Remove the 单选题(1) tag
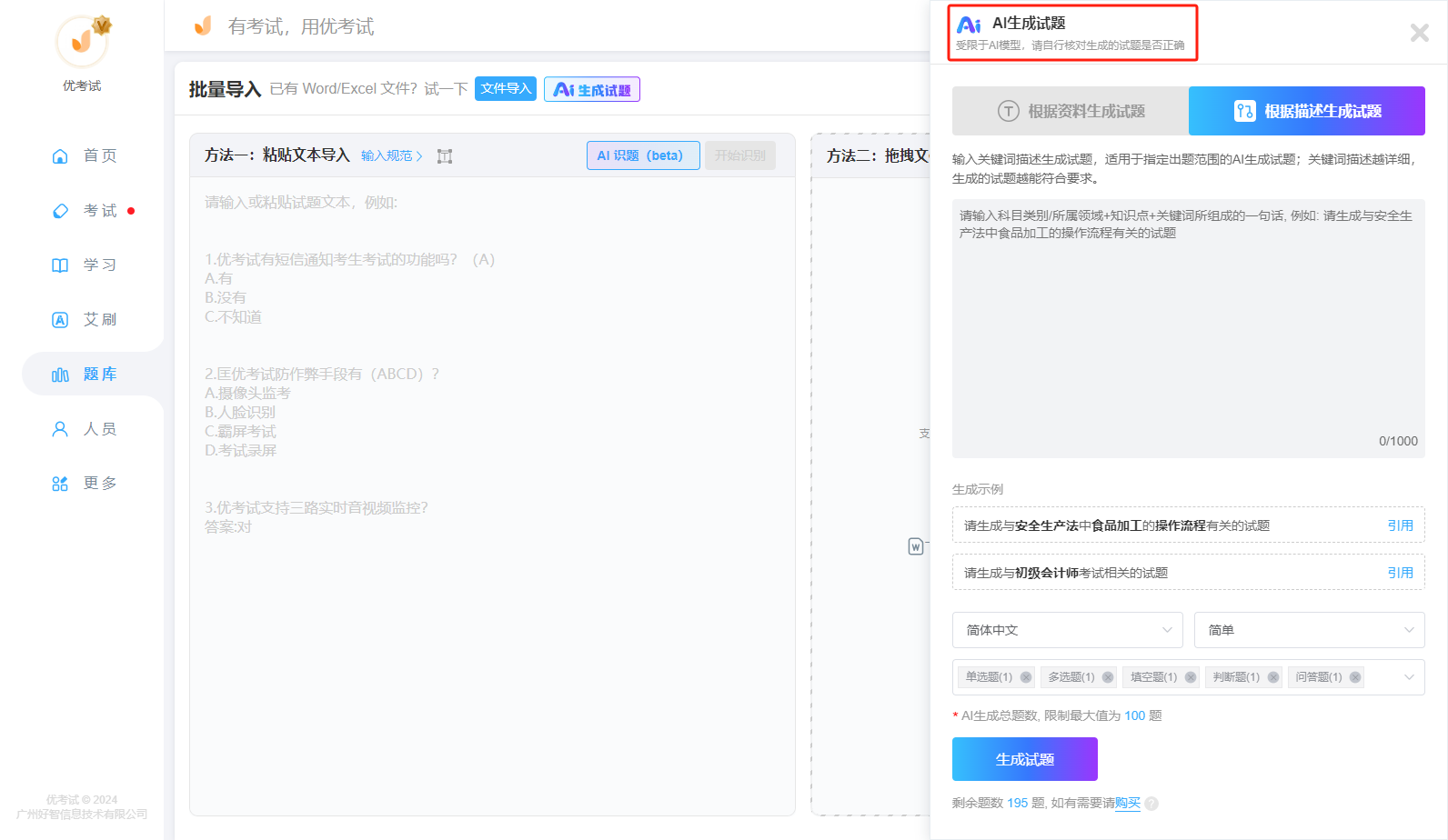Image resolution: width=1448 pixels, height=840 pixels. click(1026, 677)
